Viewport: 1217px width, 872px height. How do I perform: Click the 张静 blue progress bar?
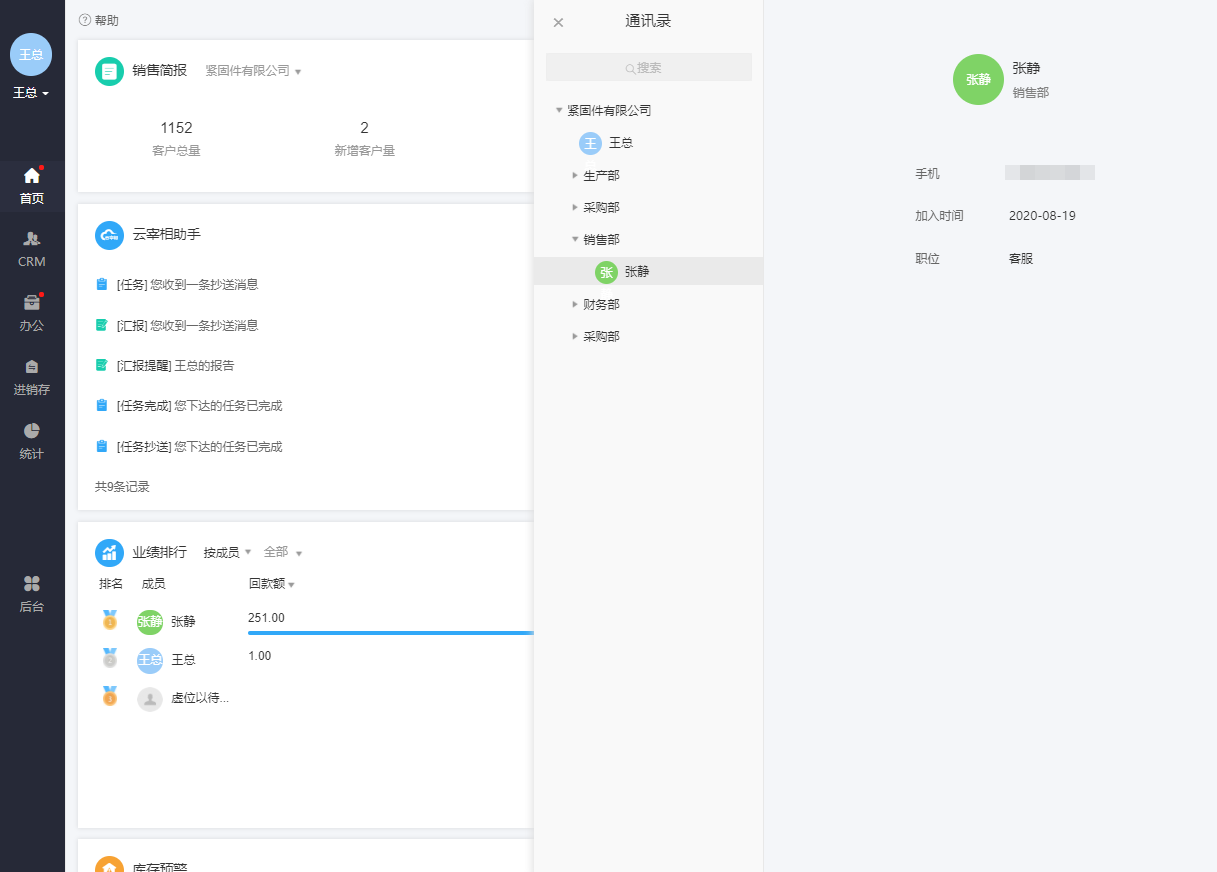tap(391, 633)
